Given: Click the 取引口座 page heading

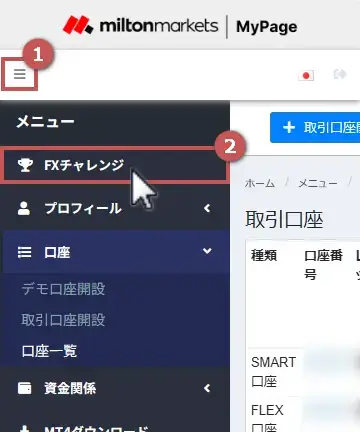Looking at the screenshot, I should pyautogui.click(x=284, y=220).
